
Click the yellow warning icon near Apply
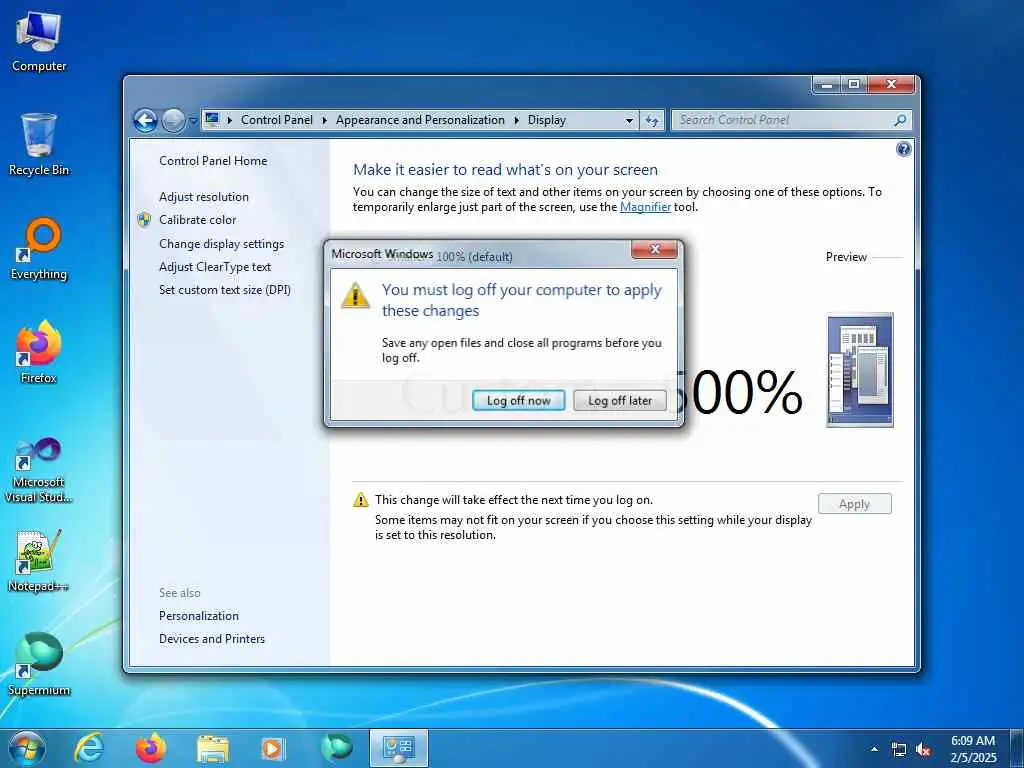360,500
